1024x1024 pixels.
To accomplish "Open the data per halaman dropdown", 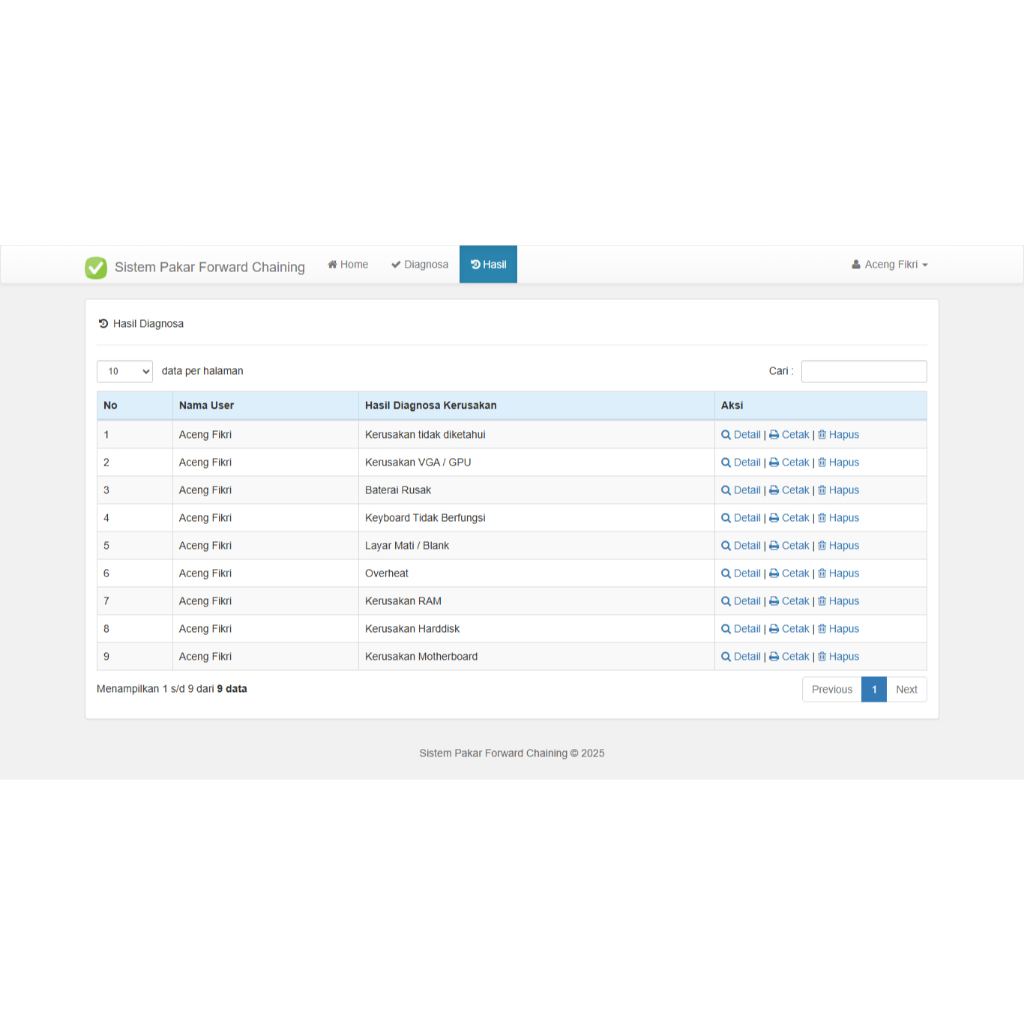I will click(x=125, y=372).
